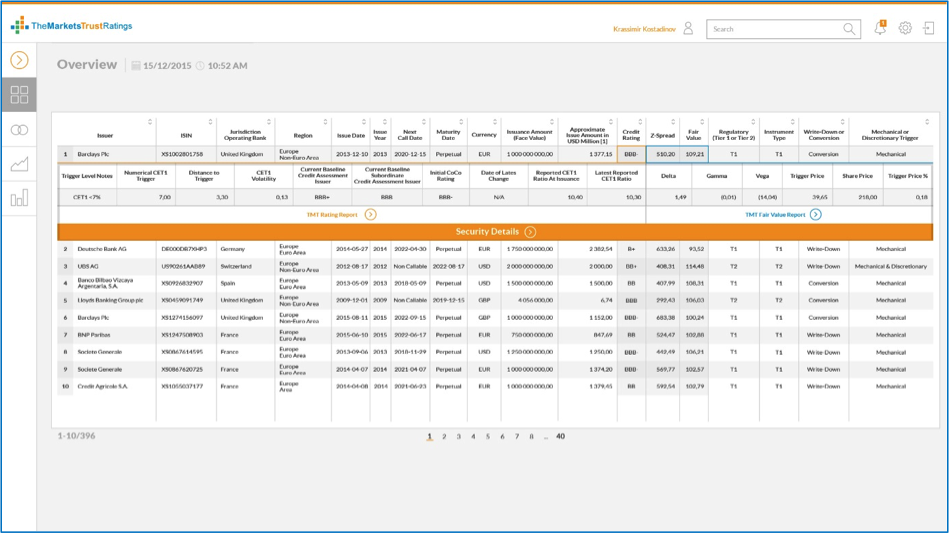Select the Credit Agricole S.A. row
Screen dimensions: 949x533
pos(495,386)
